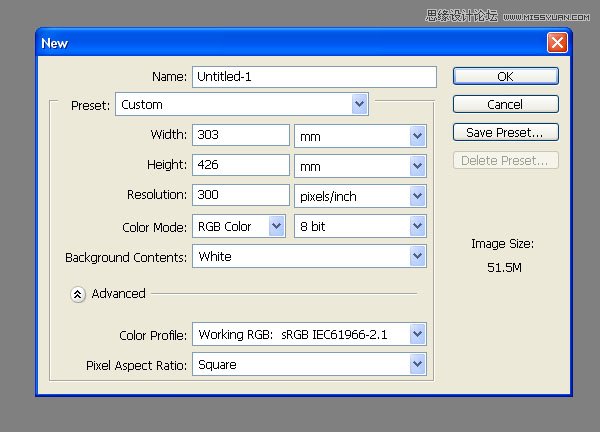Close the New dialog with red X
The width and height of the screenshot is (600, 432).
[x=557, y=42]
